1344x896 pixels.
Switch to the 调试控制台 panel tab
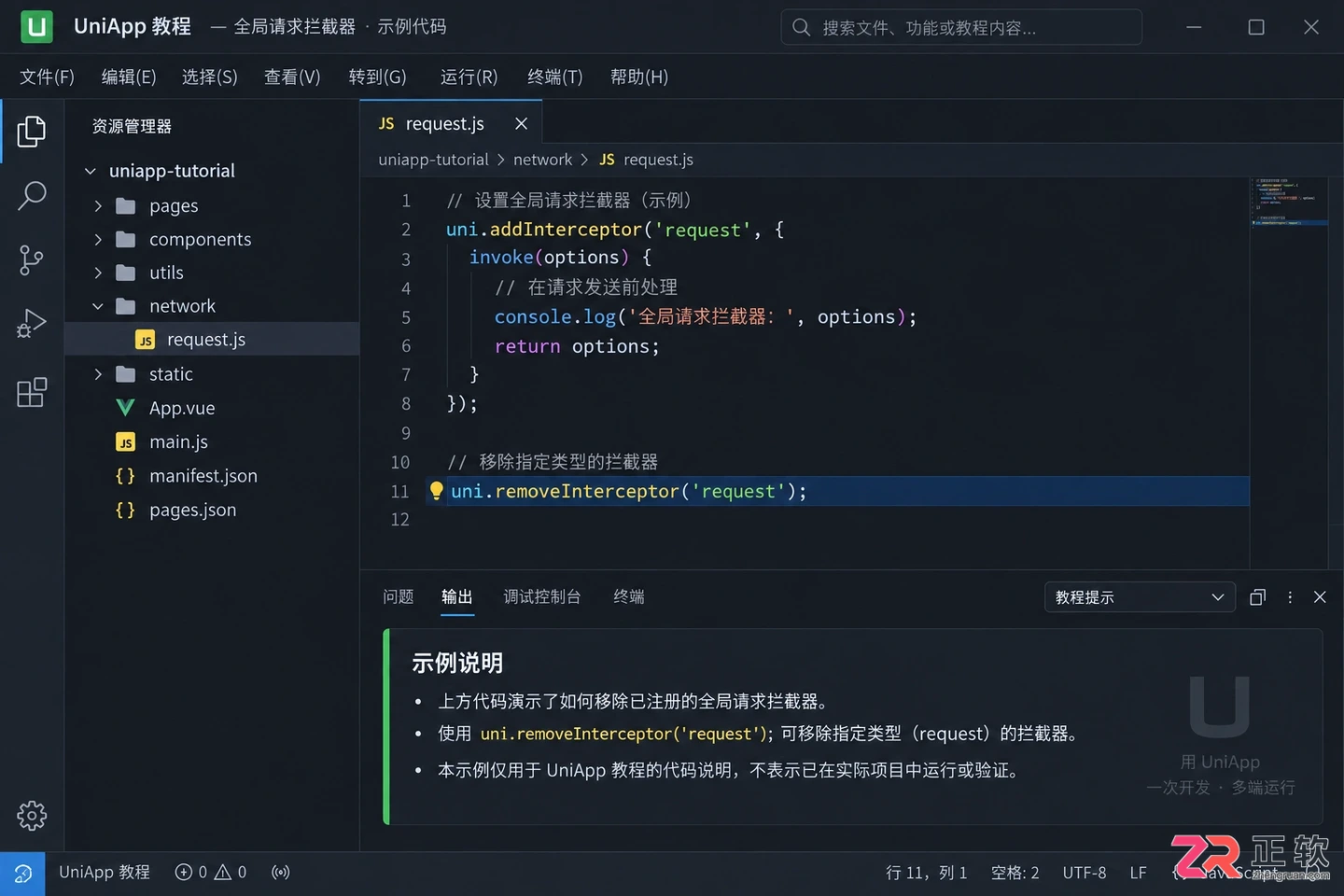coord(542,596)
